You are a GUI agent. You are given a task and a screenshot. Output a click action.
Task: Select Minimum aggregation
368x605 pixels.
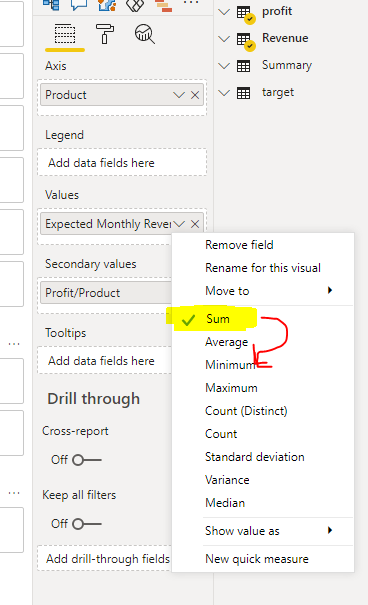(230, 365)
